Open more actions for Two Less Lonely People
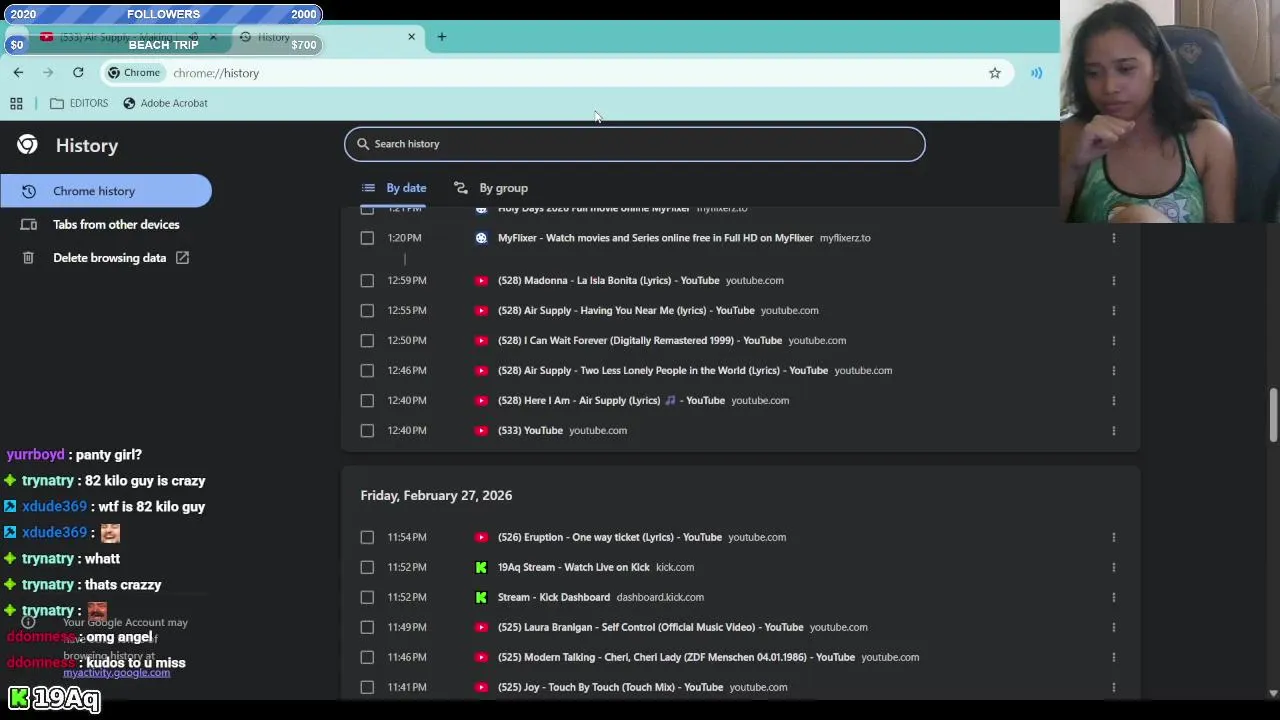This screenshot has height=720, width=1280. [1113, 371]
